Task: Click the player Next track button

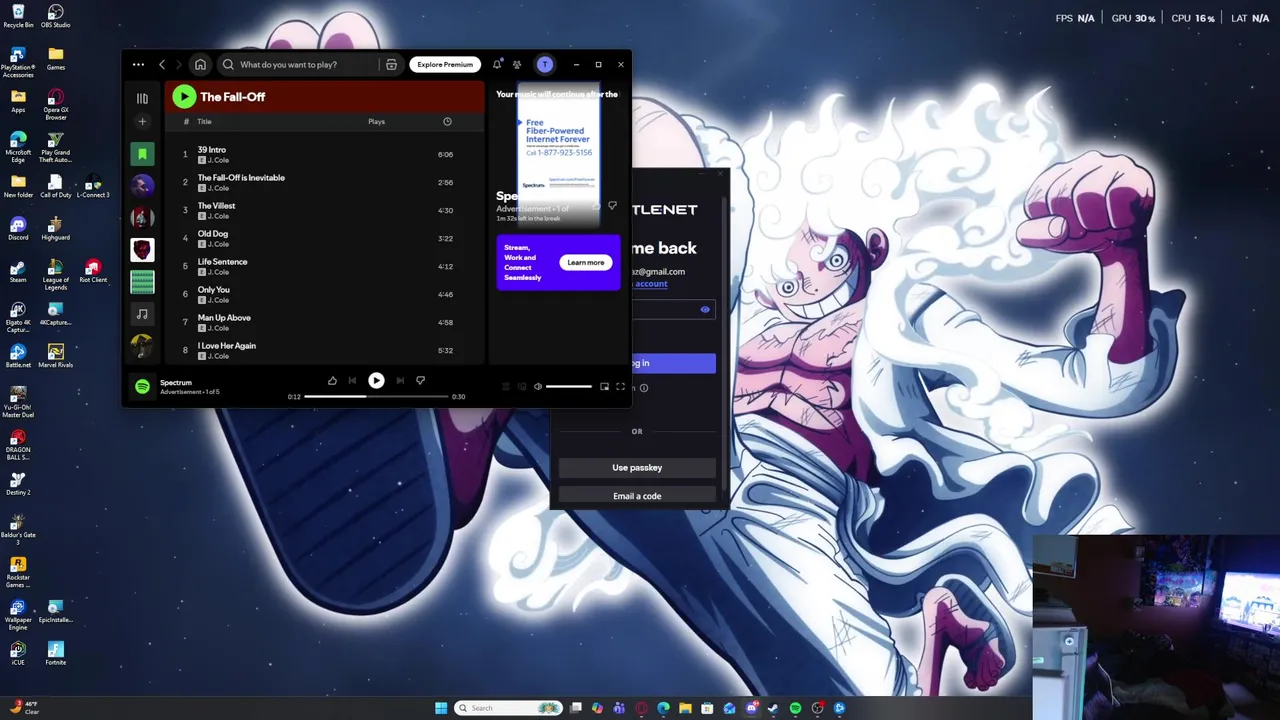Action: click(x=400, y=380)
